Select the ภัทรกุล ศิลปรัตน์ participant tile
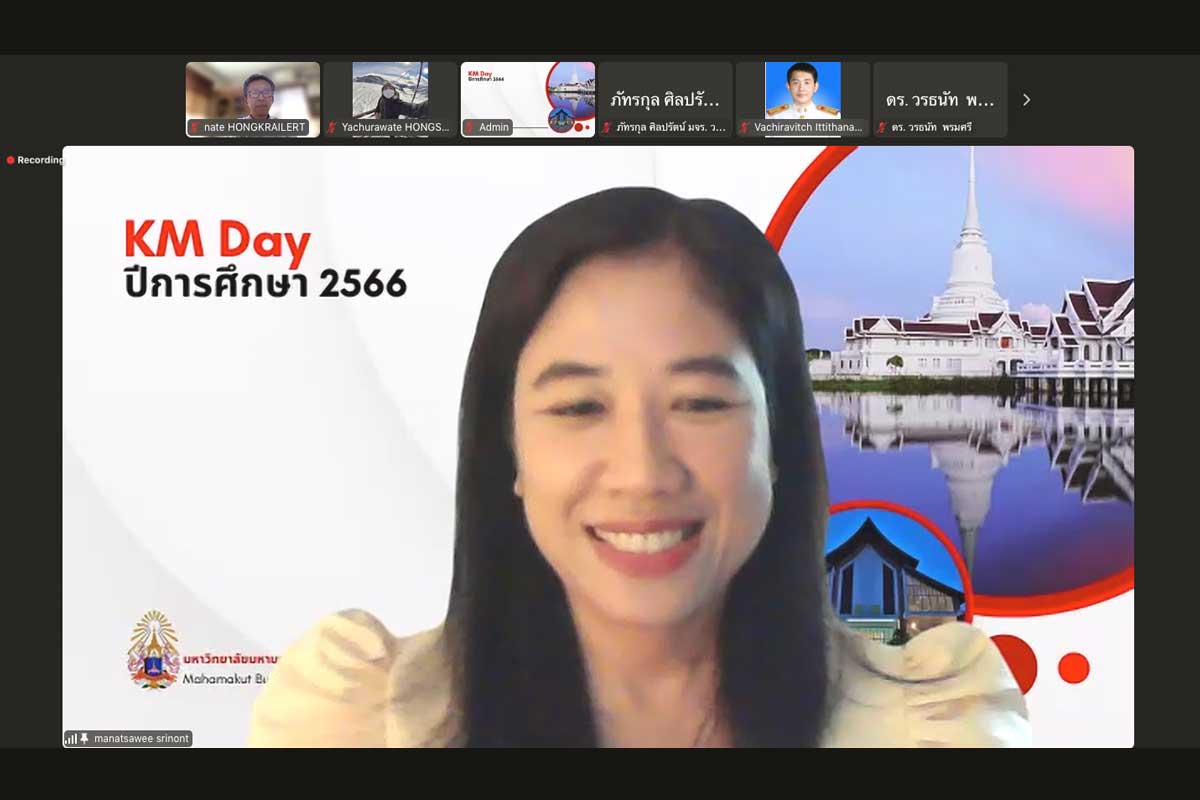Screen dimensions: 1200x800 point(665,99)
